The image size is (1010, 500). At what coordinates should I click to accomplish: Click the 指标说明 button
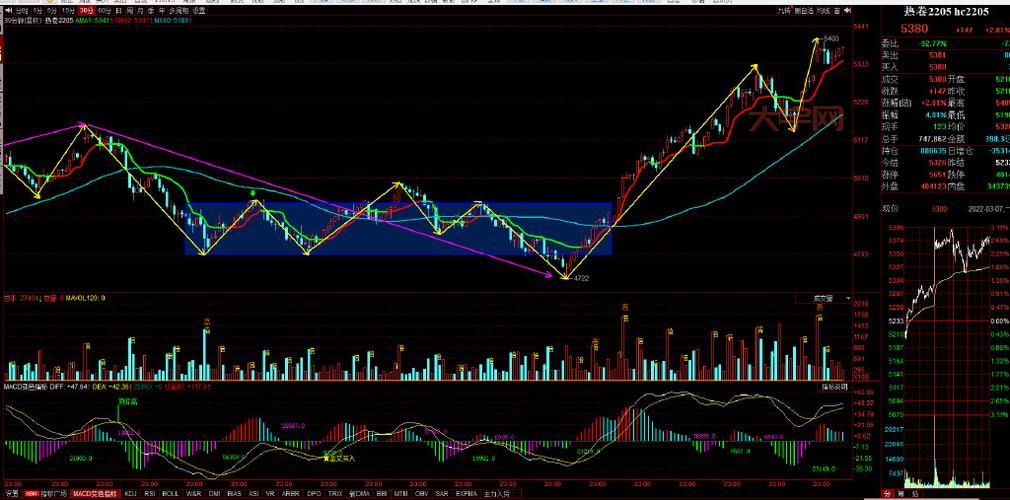(833, 385)
